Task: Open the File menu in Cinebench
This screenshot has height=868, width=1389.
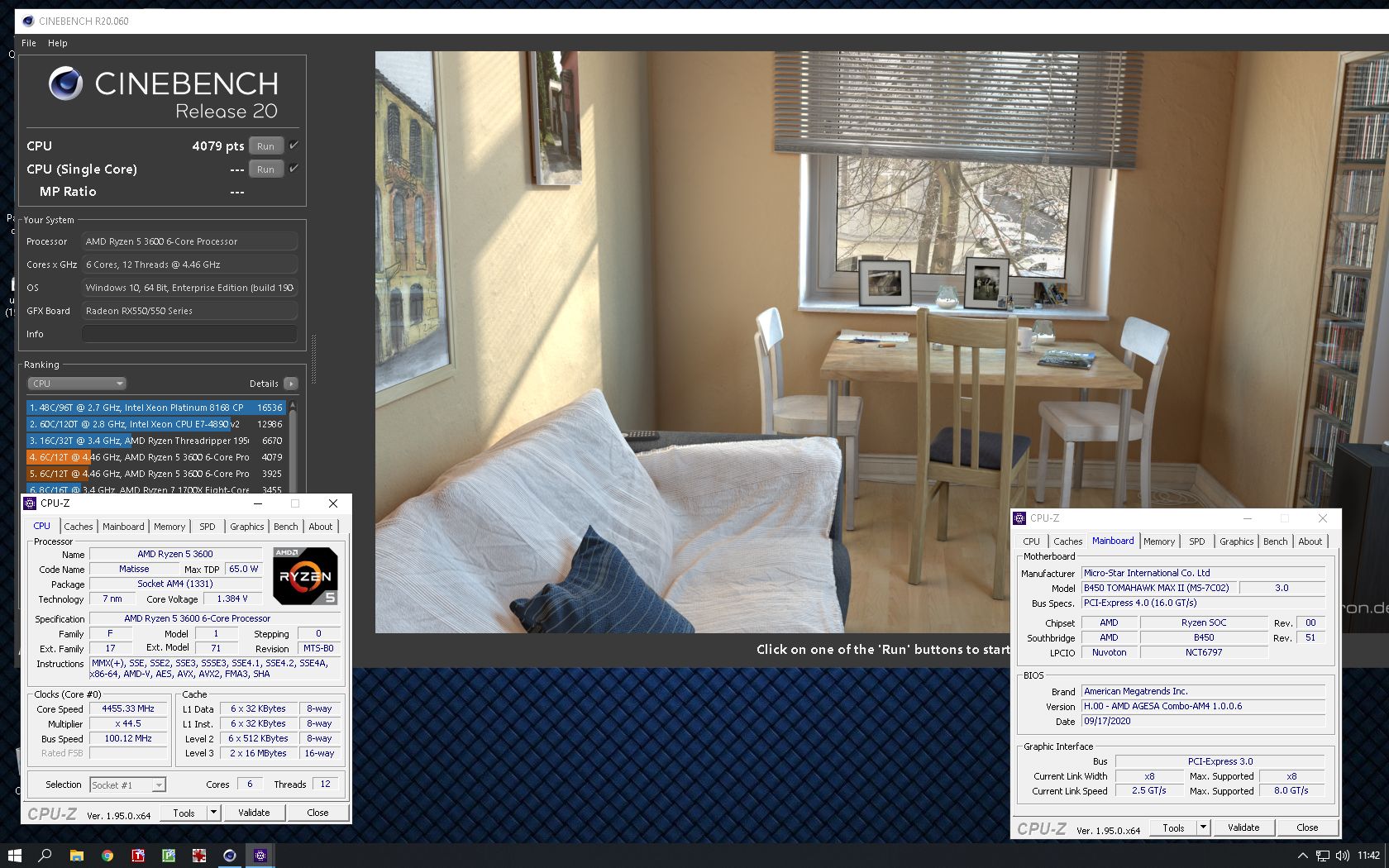Action: pos(29,43)
